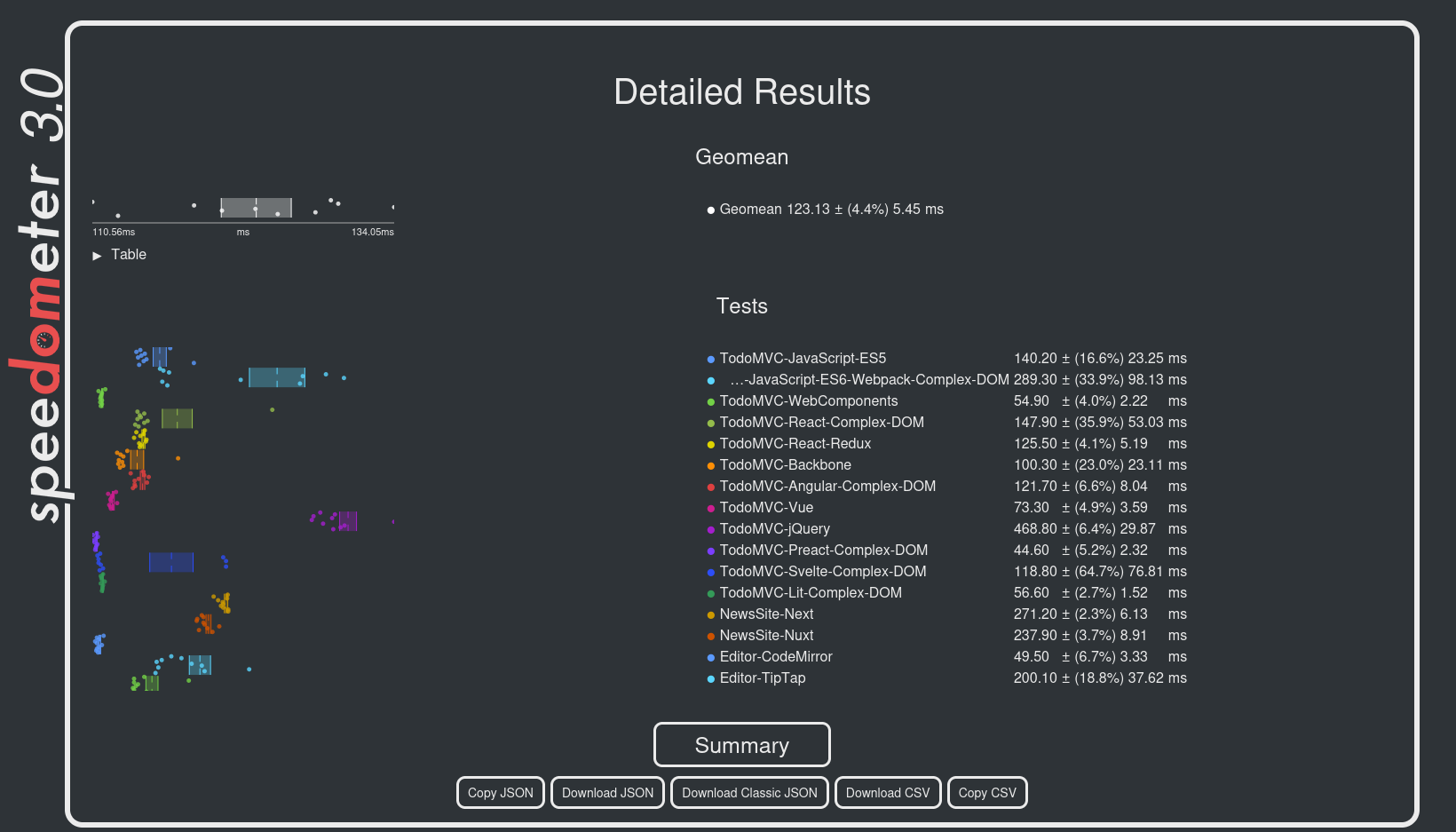Click the 110.56ms axis minimum label
Screen dimensions: 1456x832
[x=114, y=232]
